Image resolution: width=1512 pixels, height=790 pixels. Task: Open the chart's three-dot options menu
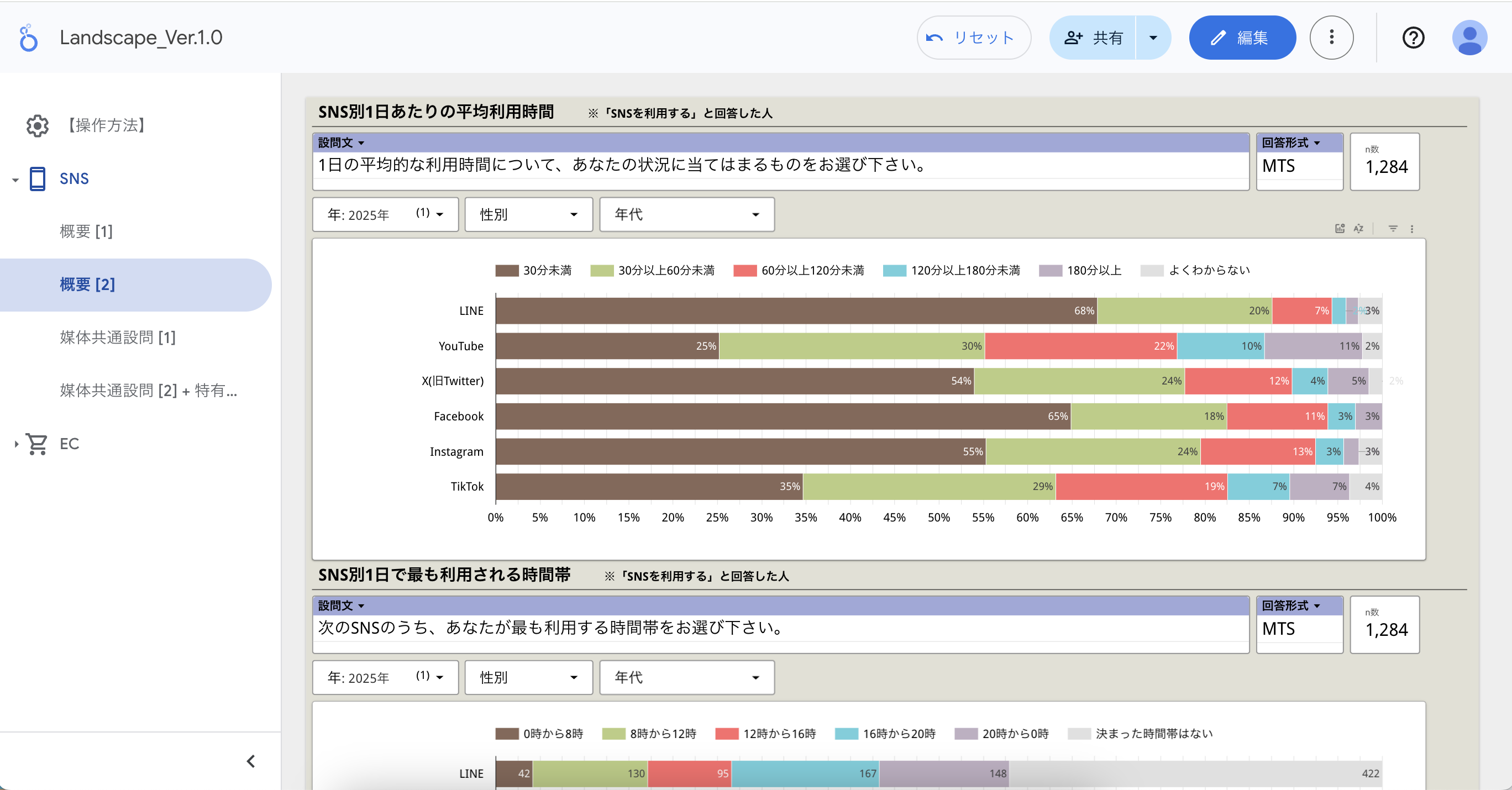(x=1411, y=228)
